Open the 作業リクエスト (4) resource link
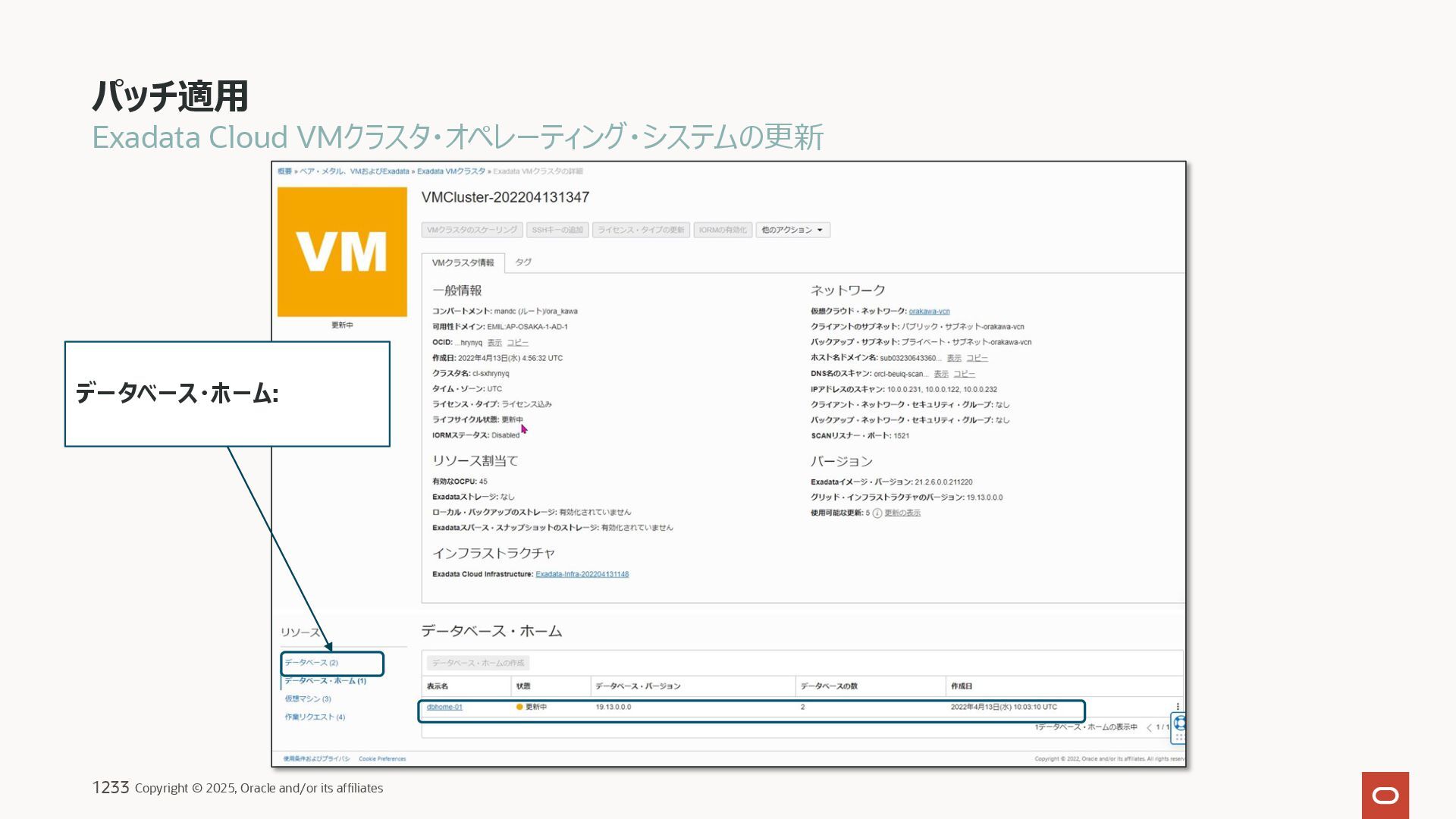This screenshot has width=1456, height=819. [315, 717]
